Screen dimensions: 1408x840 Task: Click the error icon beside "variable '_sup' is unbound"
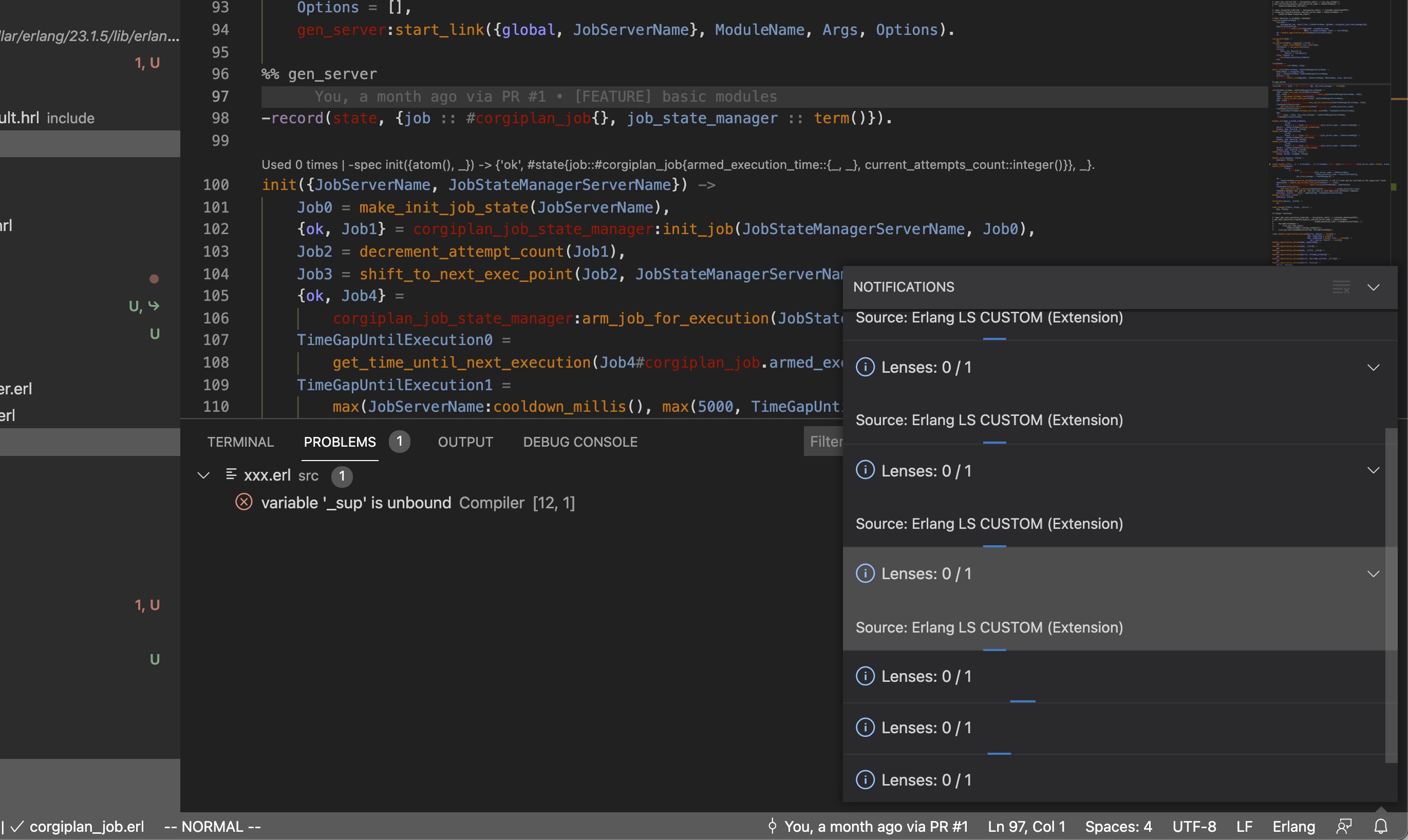coord(243,502)
